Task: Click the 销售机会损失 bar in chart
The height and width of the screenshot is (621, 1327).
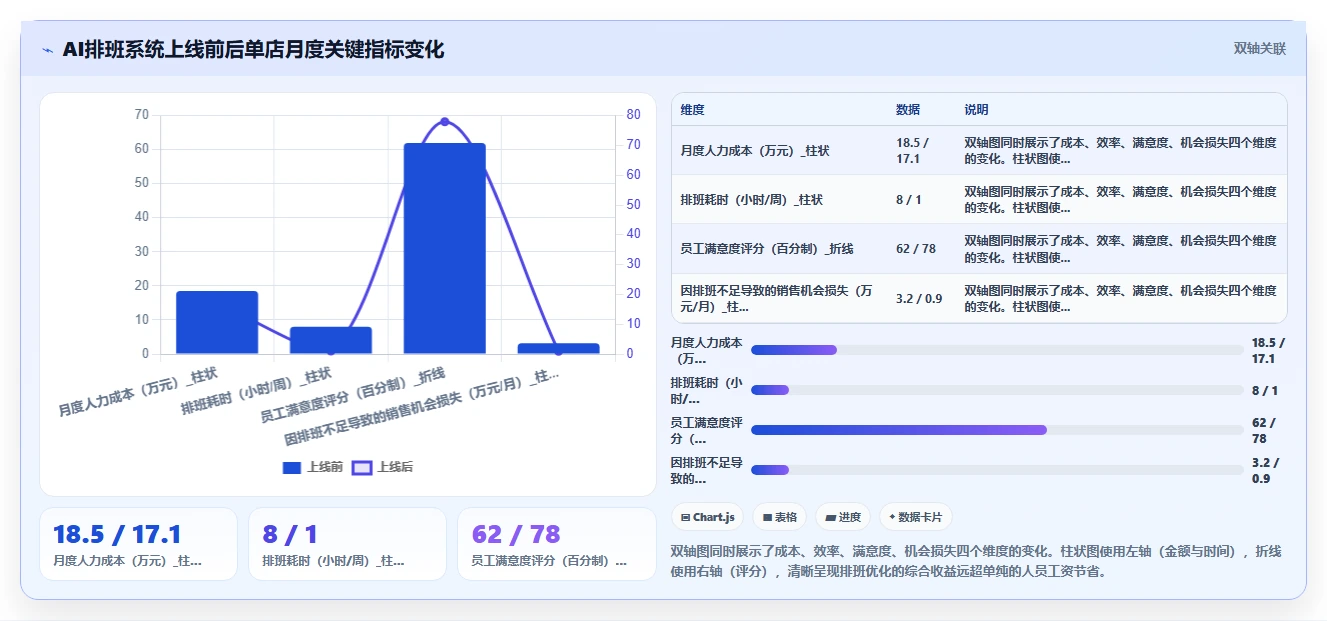Action: pyautogui.click(x=558, y=348)
